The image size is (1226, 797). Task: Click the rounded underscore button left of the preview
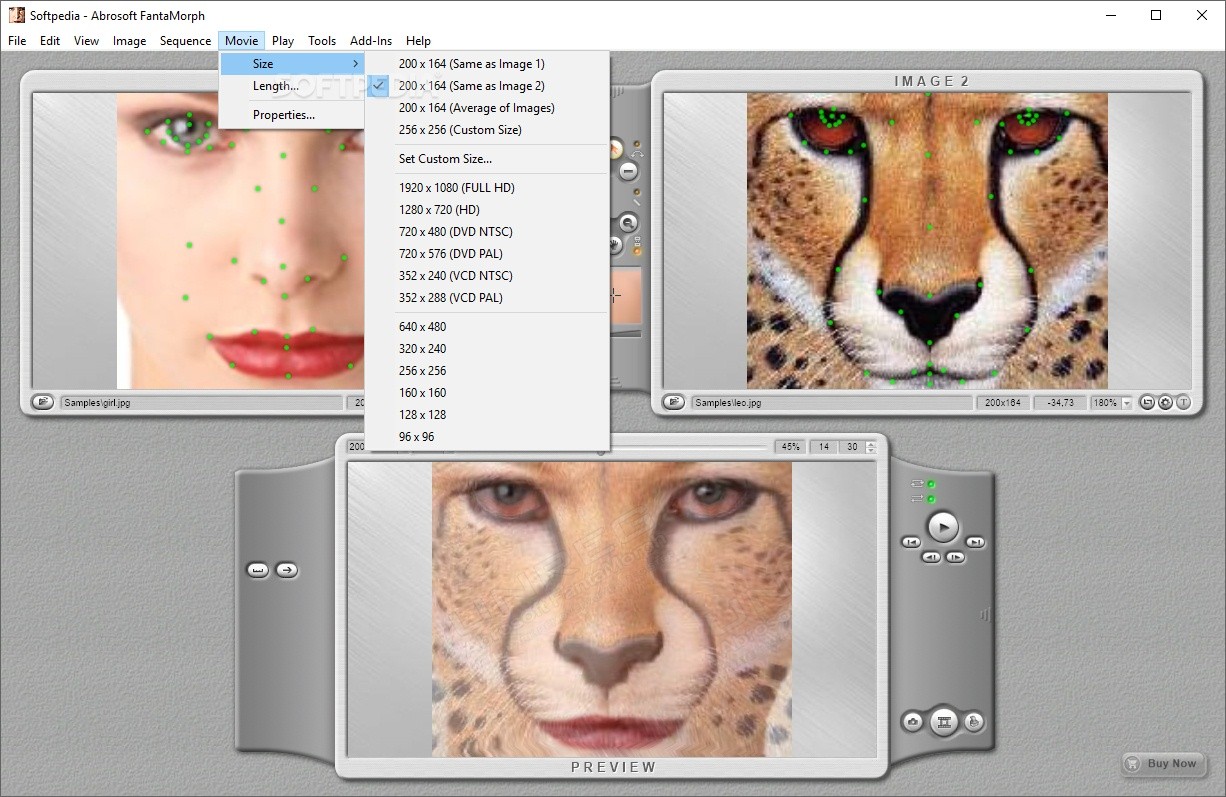point(258,570)
